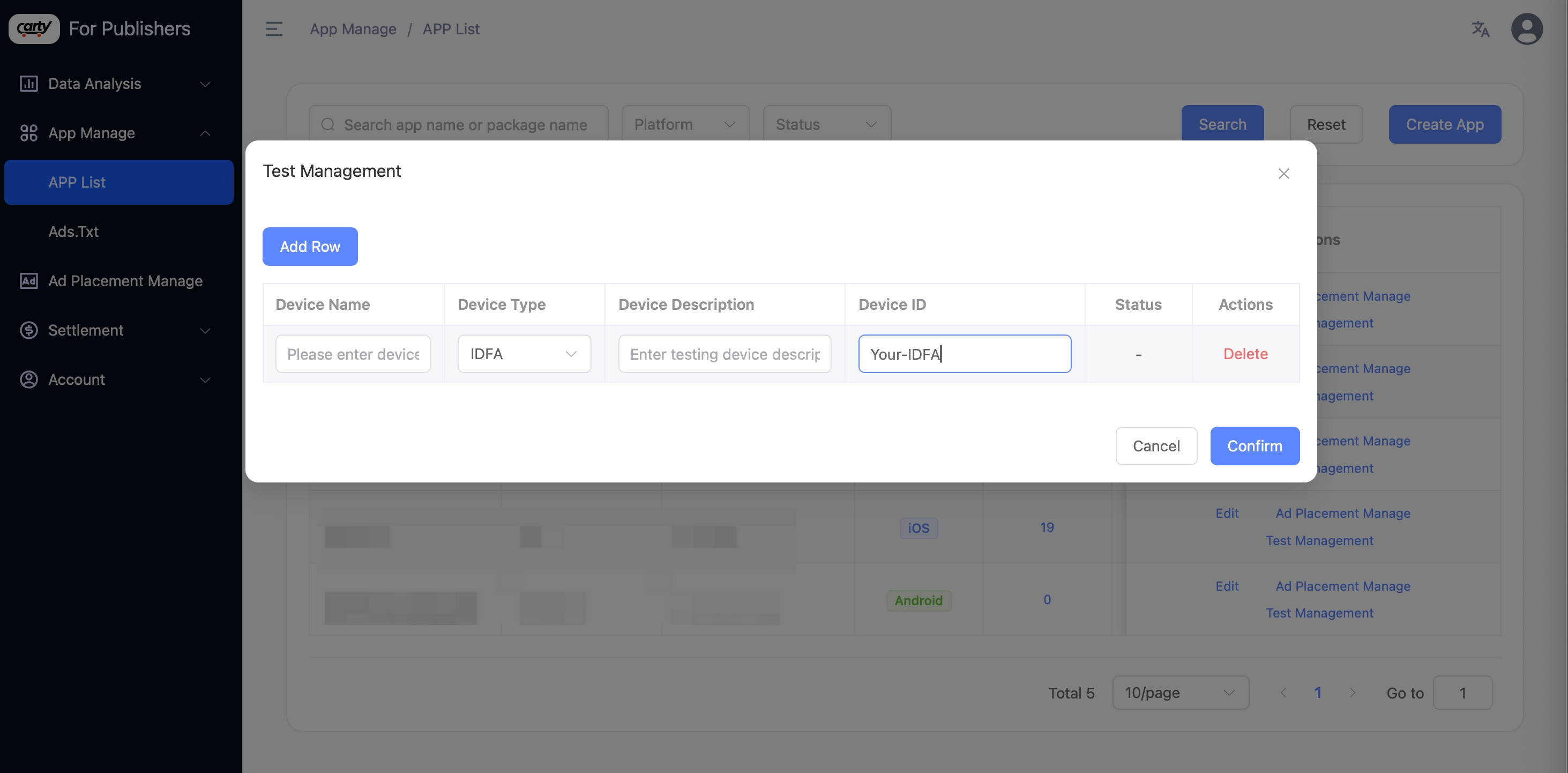Screen dimensions: 1568x773
Task: Click the language translate icon
Action: coord(1480,28)
